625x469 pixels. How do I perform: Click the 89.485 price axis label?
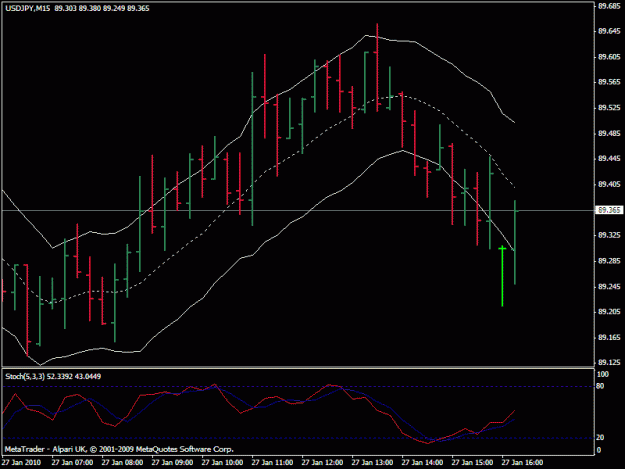(609, 133)
